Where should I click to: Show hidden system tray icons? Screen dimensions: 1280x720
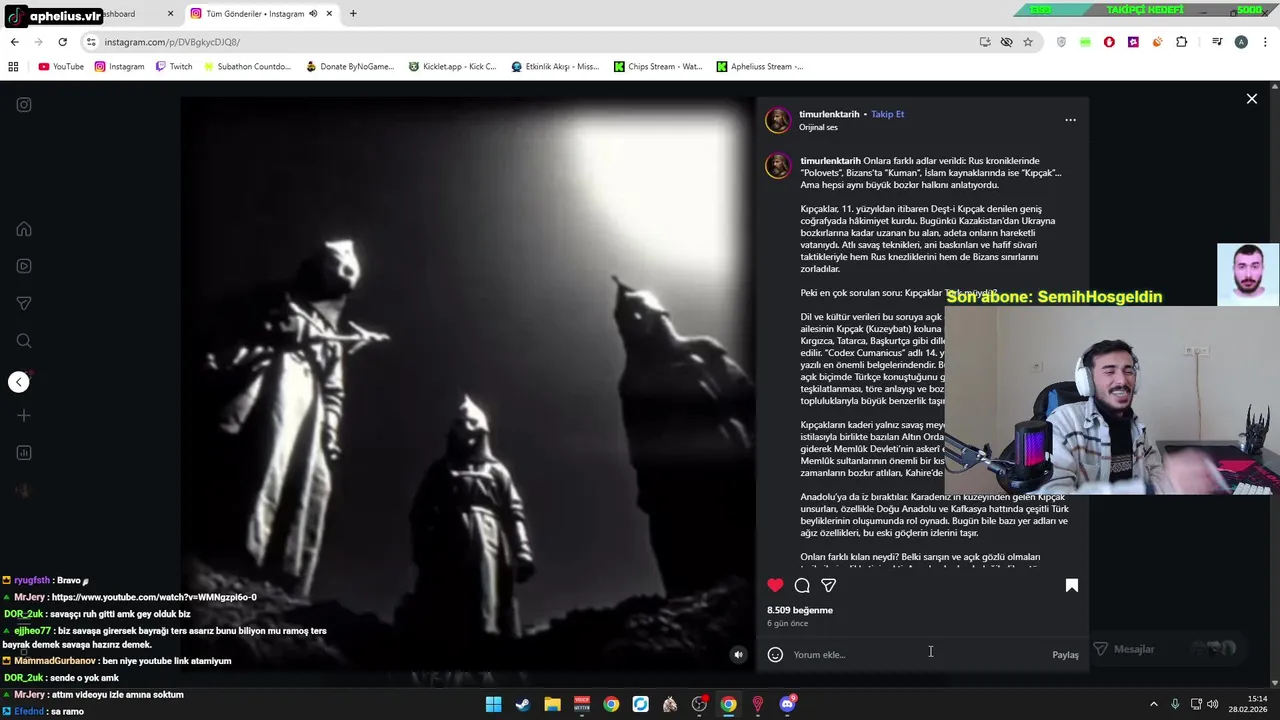(1153, 704)
